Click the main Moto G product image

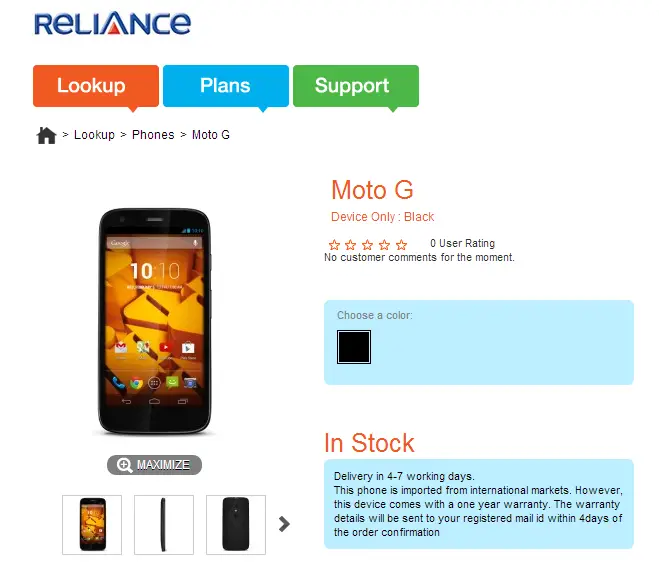point(155,321)
